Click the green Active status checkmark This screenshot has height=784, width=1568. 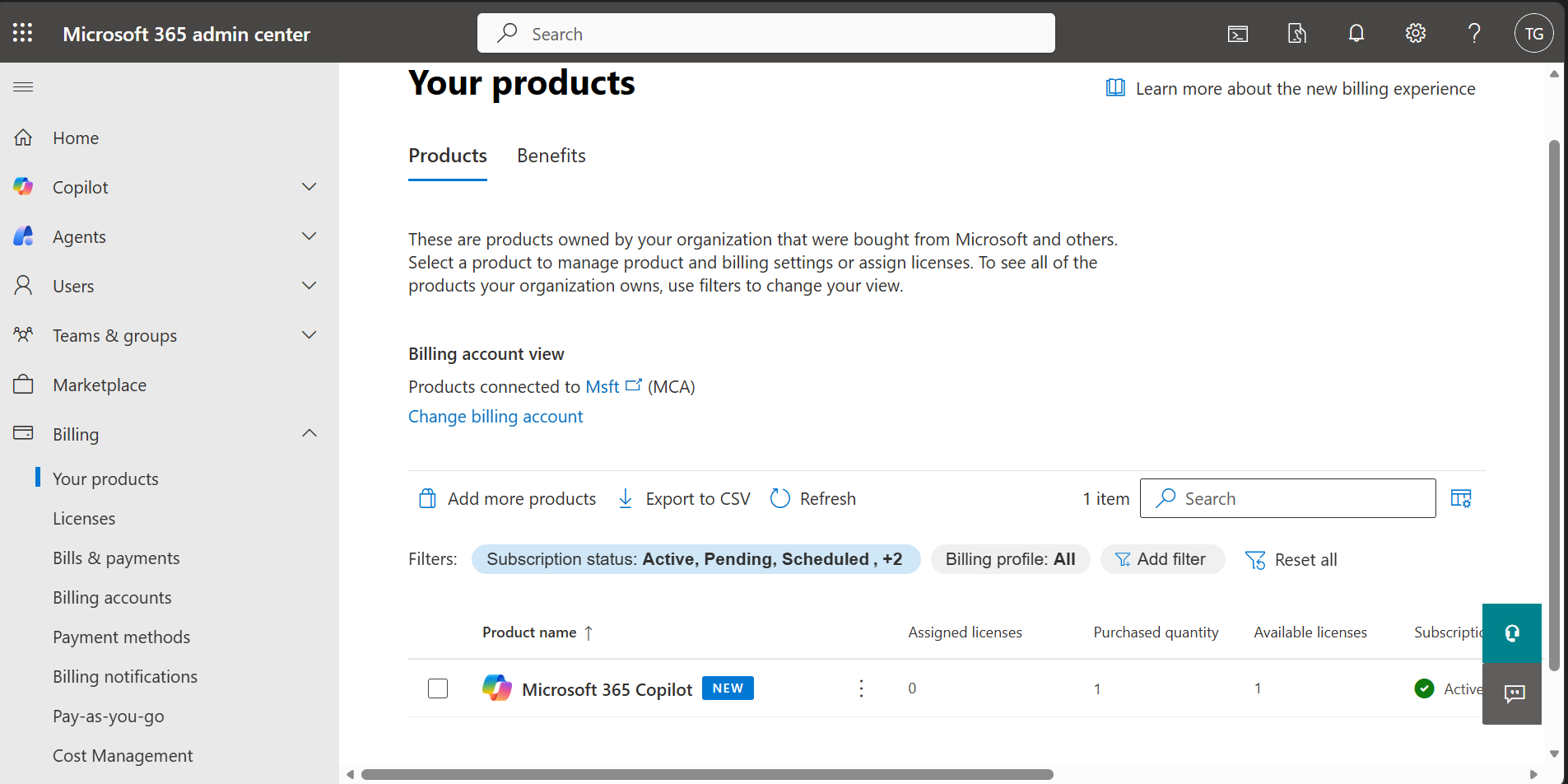tap(1424, 688)
